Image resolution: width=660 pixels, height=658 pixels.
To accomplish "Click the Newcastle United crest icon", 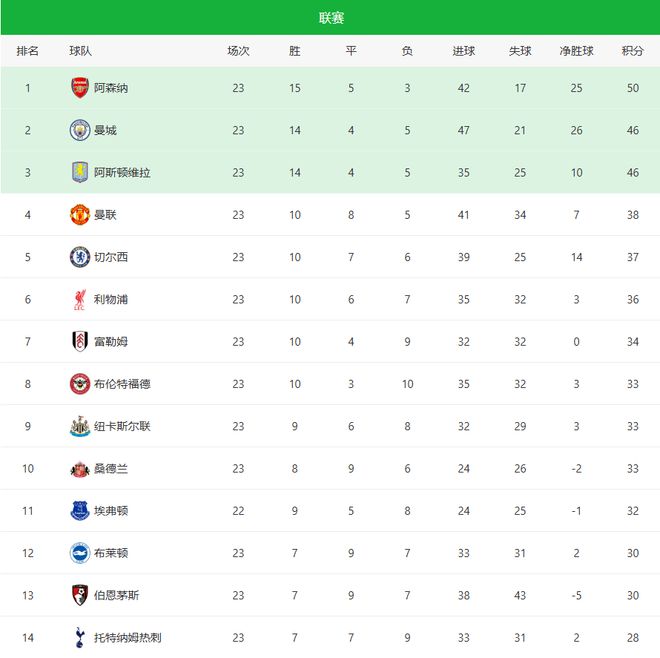I will 79,426.
